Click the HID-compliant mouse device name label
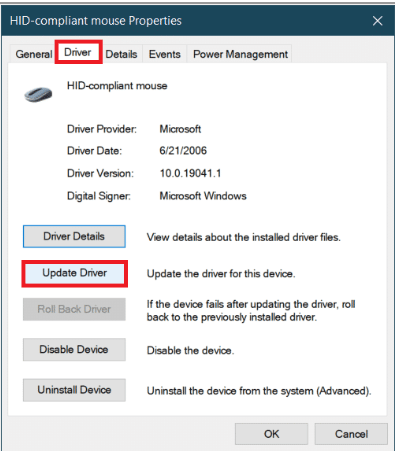395x451 pixels. pos(117,86)
